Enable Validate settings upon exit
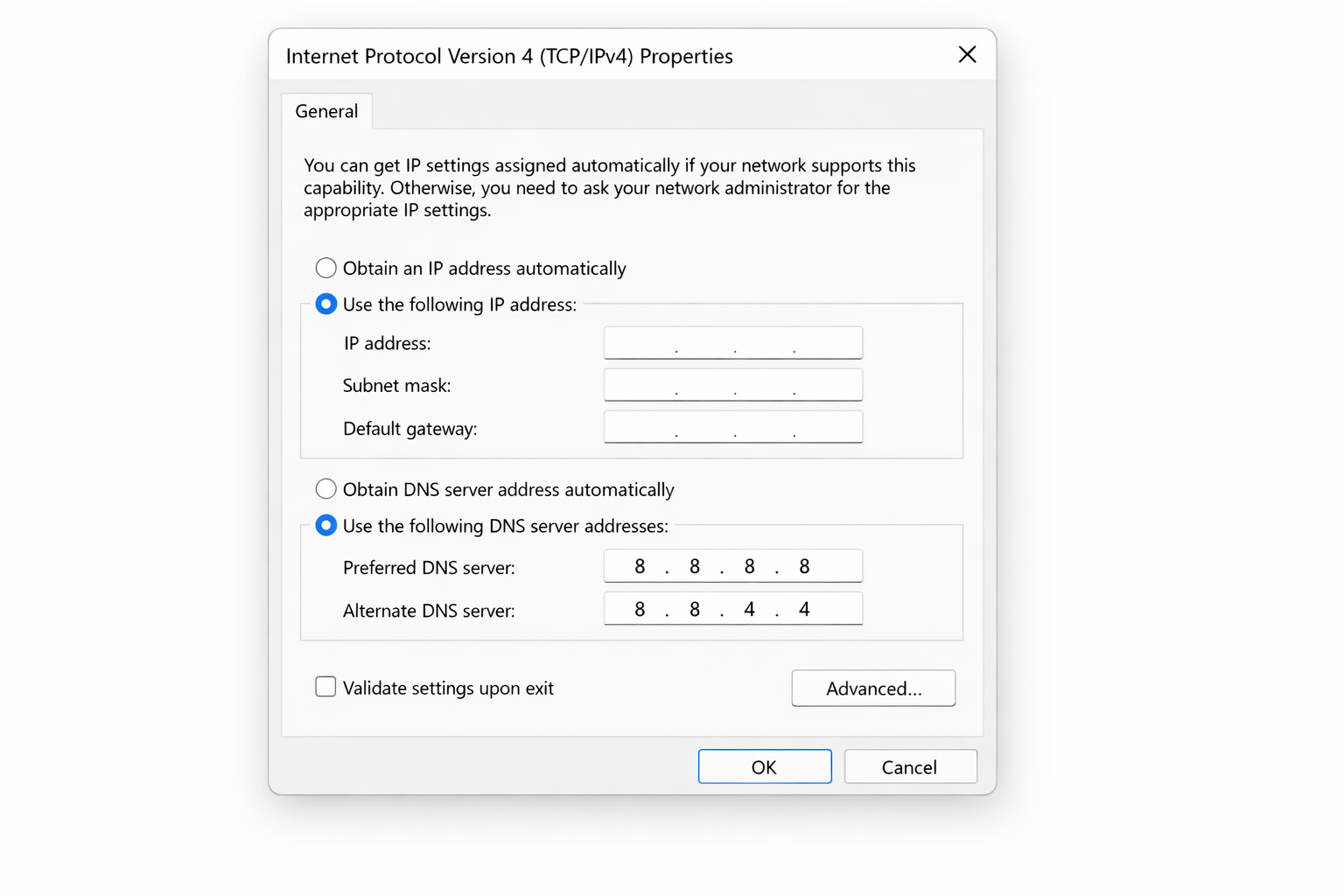The height and width of the screenshot is (896, 1344). point(325,687)
